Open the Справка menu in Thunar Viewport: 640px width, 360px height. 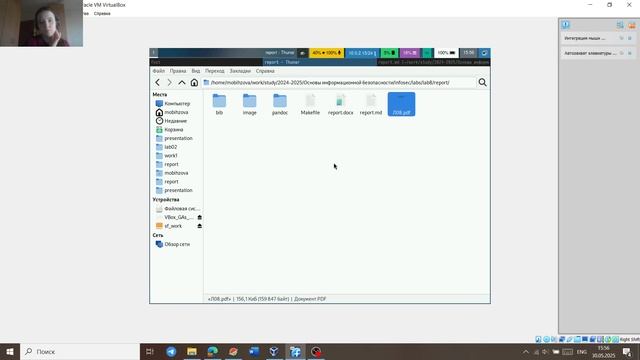coord(265,71)
